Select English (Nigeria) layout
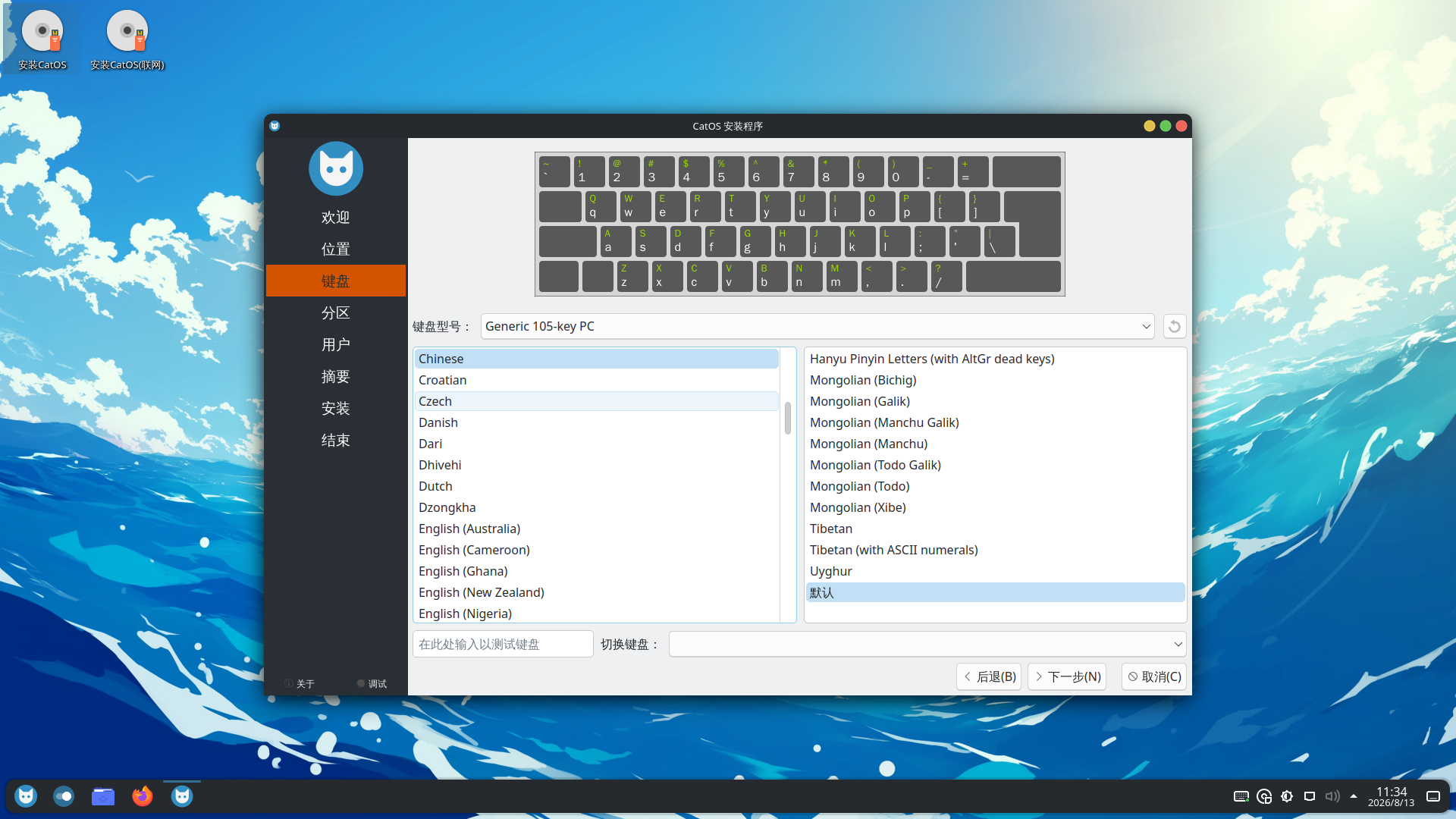This screenshot has height=819, width=1456. (x=597, y=613)
